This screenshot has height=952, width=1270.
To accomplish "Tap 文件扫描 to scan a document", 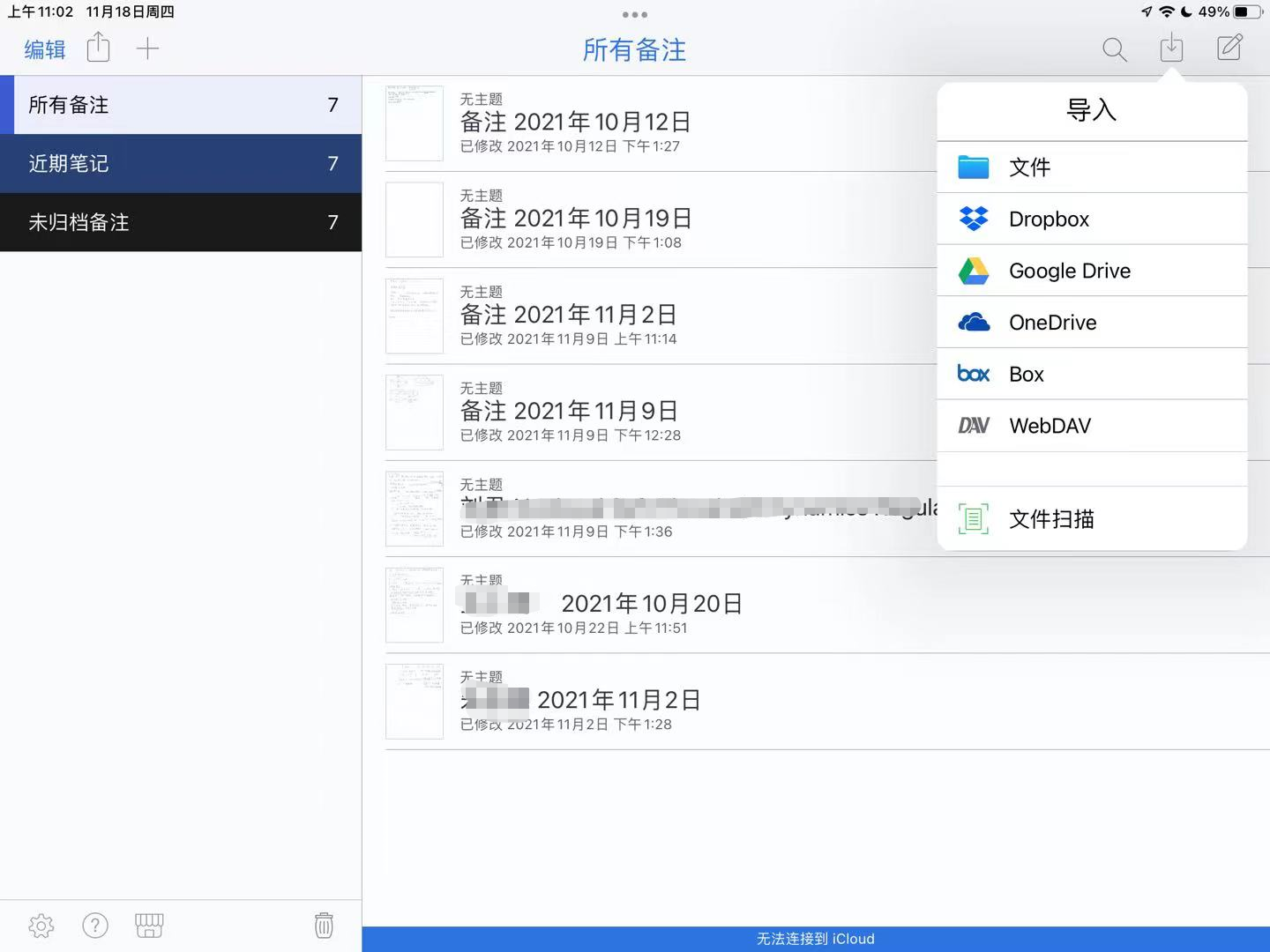I will [1092, 519].
